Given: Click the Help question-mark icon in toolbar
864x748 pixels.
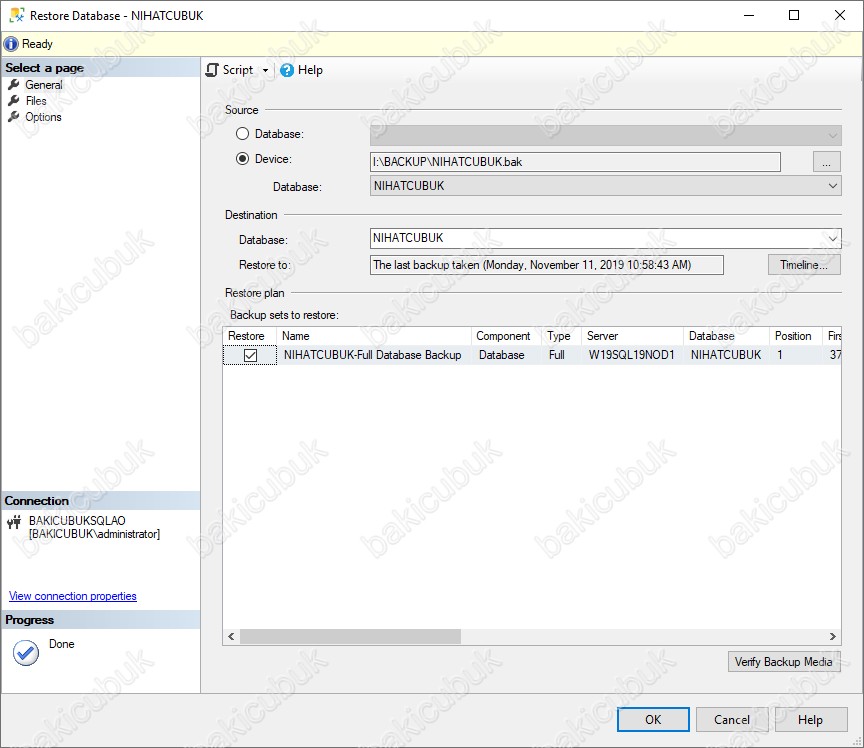Looking at the screenshot, I should coord(287,71).
